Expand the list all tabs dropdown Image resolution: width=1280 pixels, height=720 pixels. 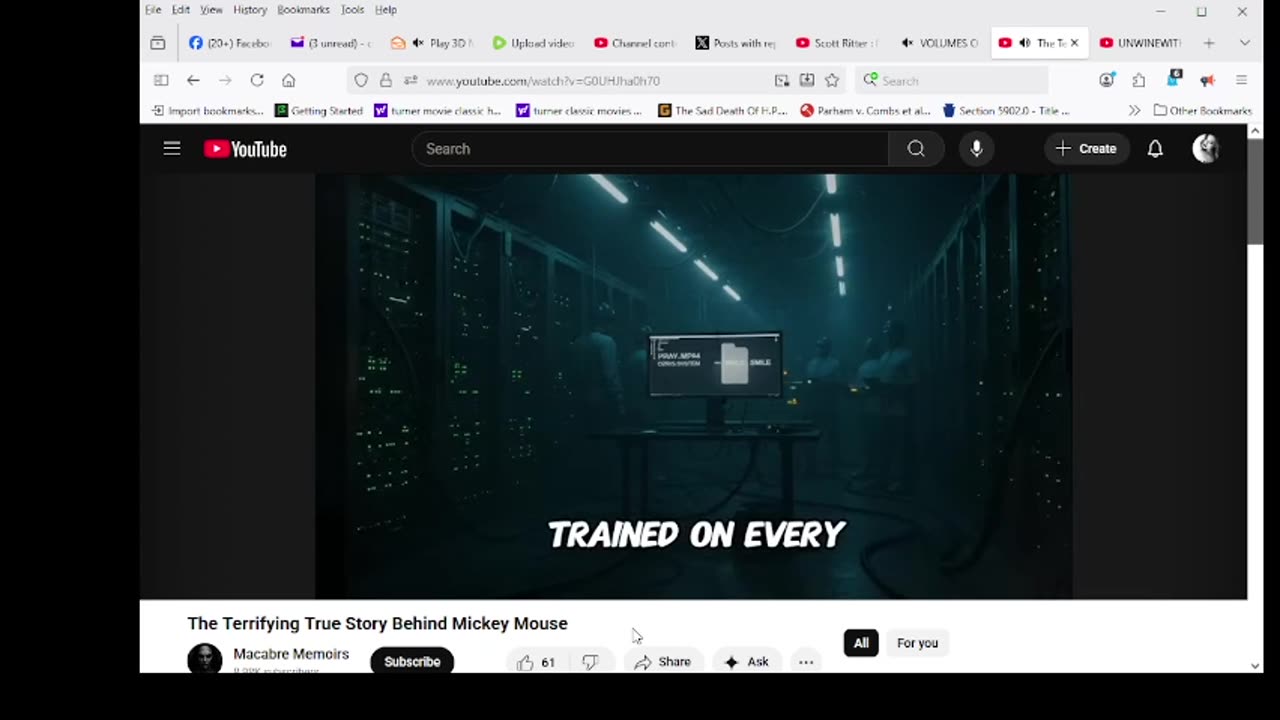pyautogui.click(x=1244, y=43)
